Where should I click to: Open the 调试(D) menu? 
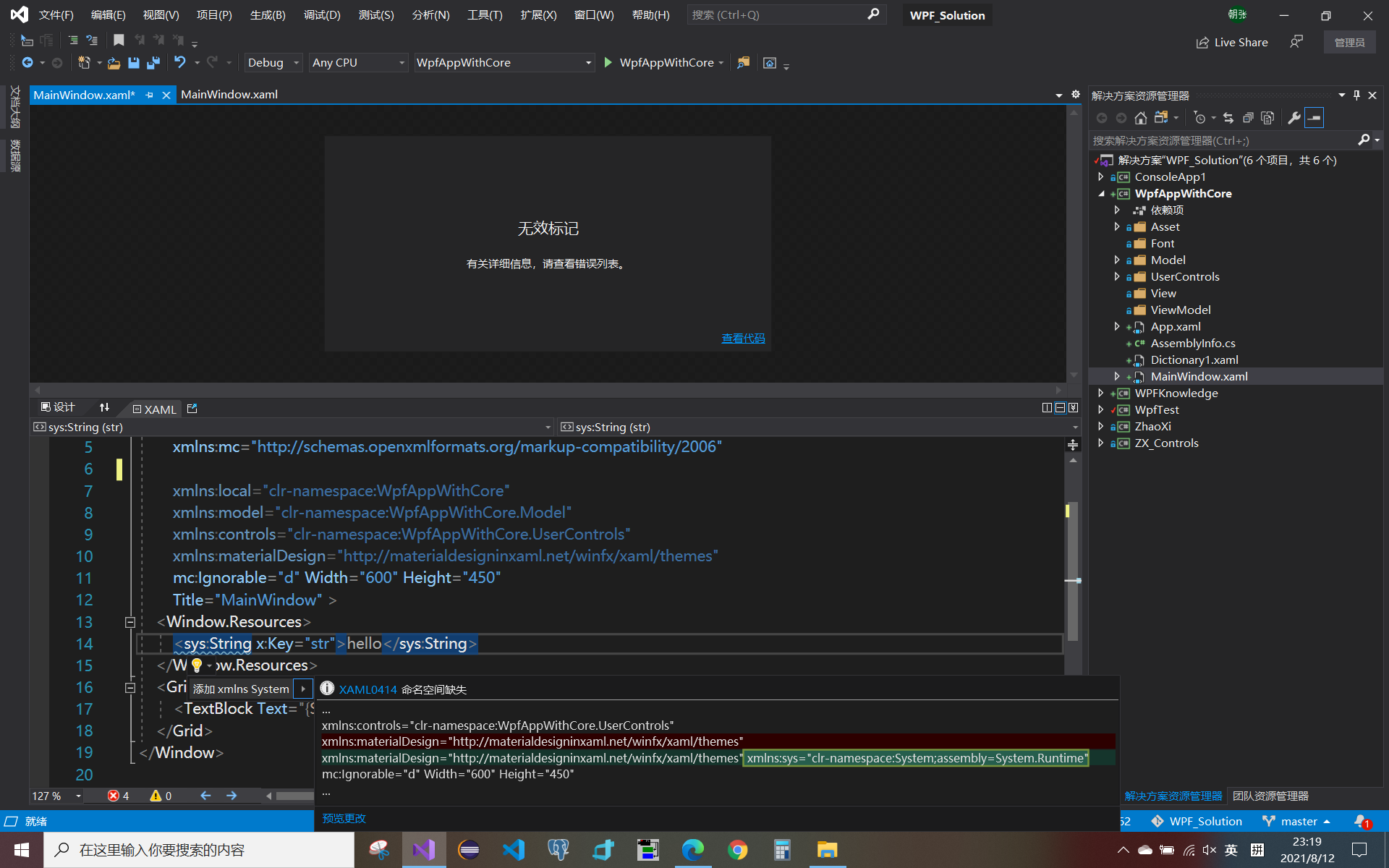click(322, 15)
